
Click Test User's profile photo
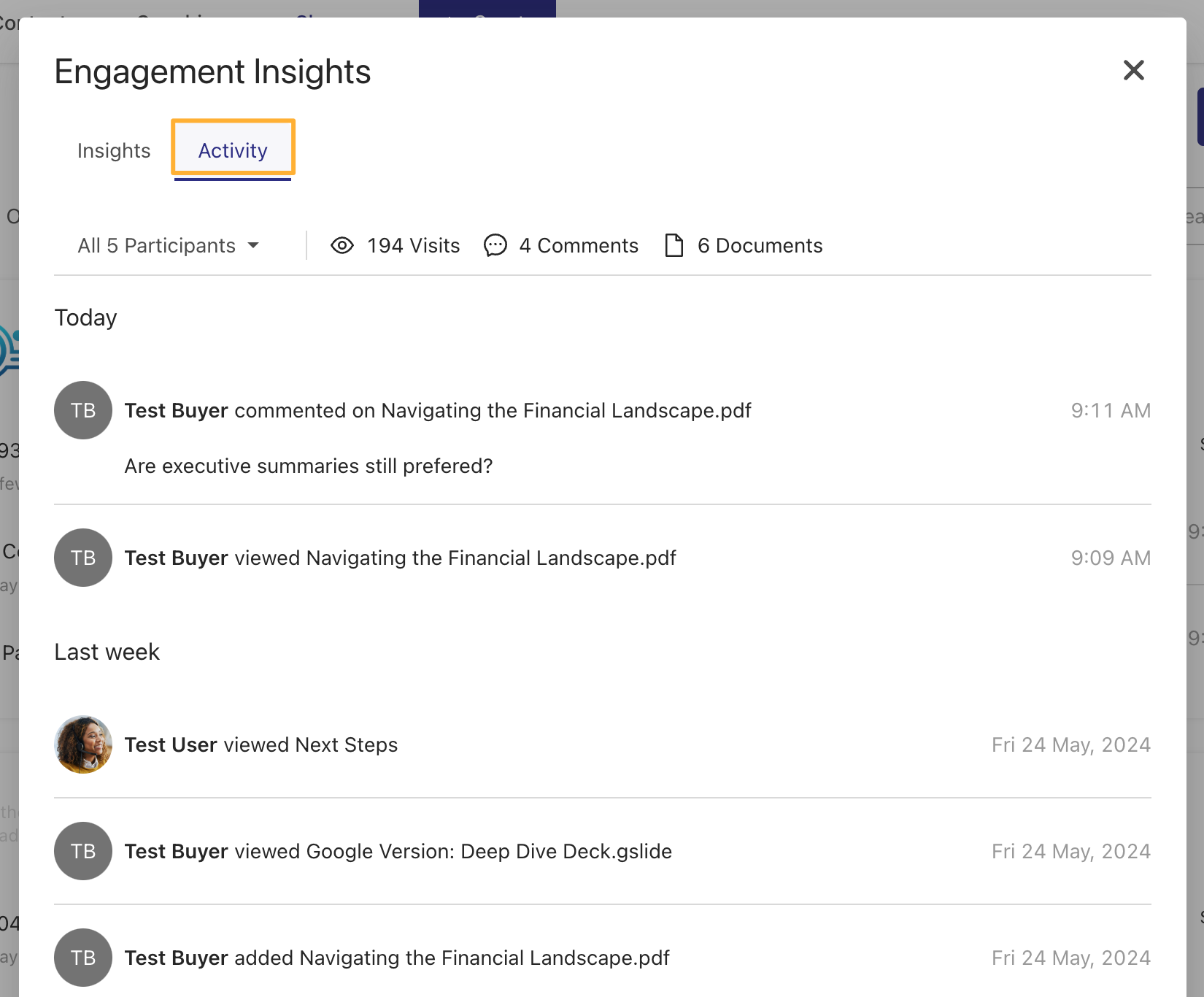tap(83, 744)
